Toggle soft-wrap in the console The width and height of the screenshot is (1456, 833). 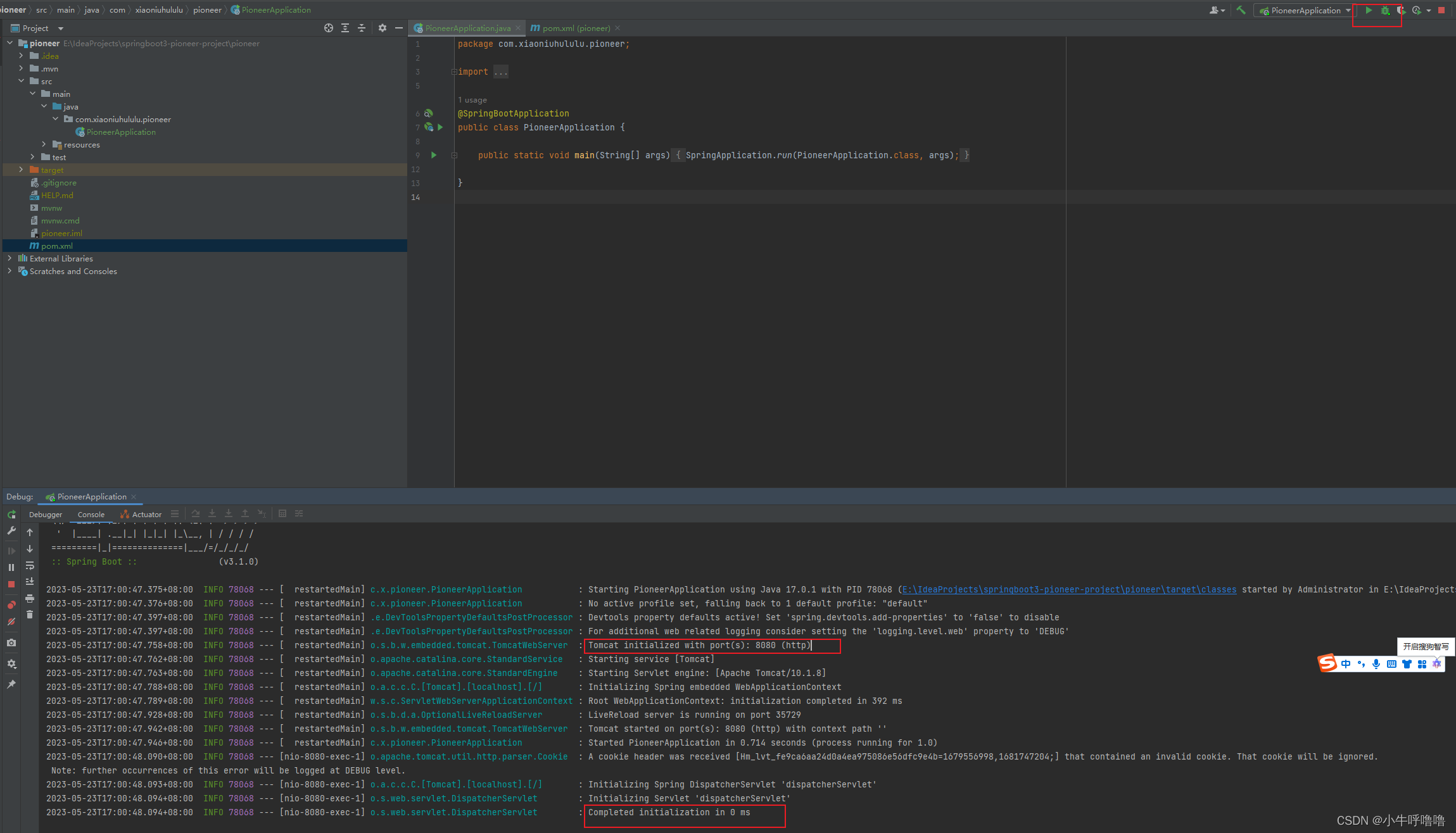click(x=30, y=565)
